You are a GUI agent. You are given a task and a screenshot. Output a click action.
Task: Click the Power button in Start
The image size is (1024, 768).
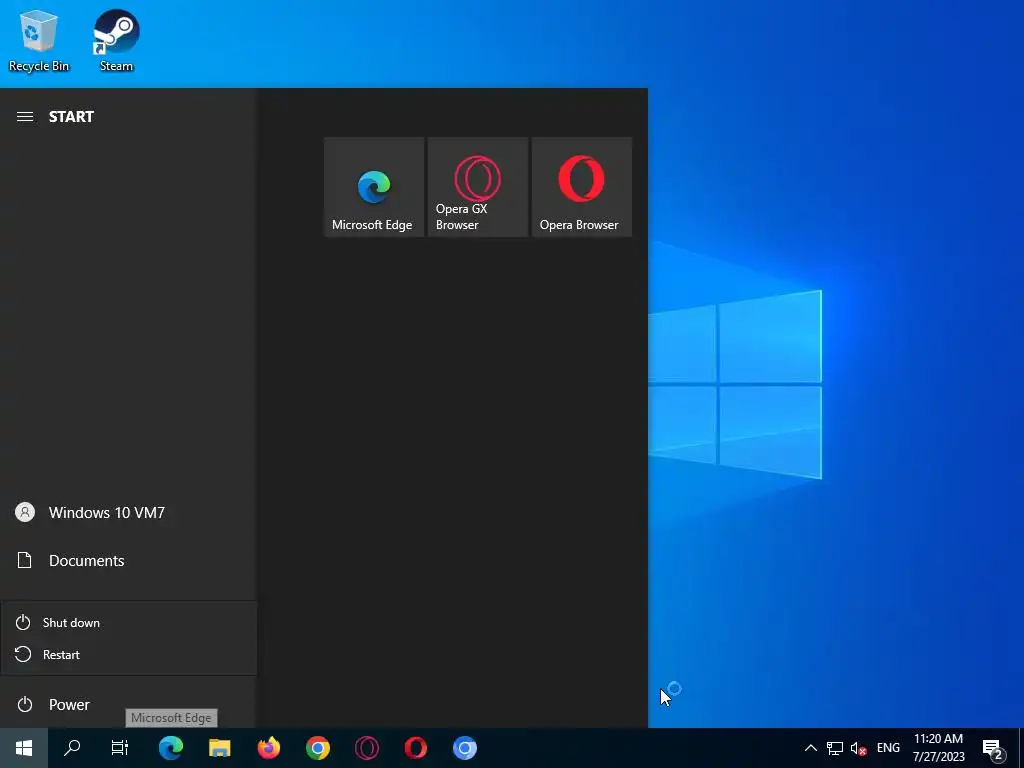tap(129, 705)
